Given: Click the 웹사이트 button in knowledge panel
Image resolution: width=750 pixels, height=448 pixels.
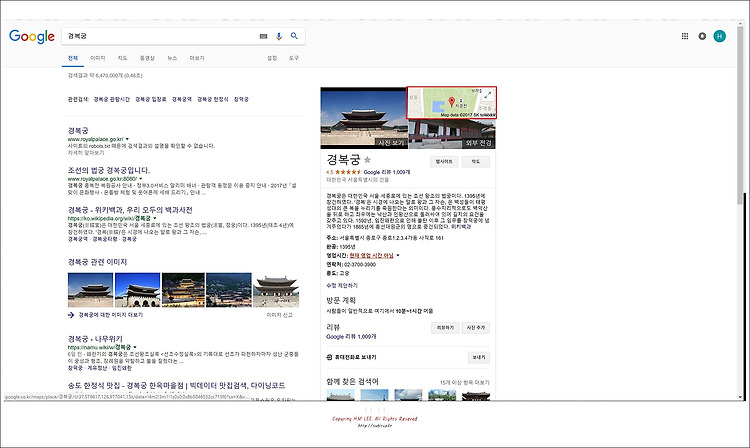Looking at the screenshot, I should click(444, 162).
